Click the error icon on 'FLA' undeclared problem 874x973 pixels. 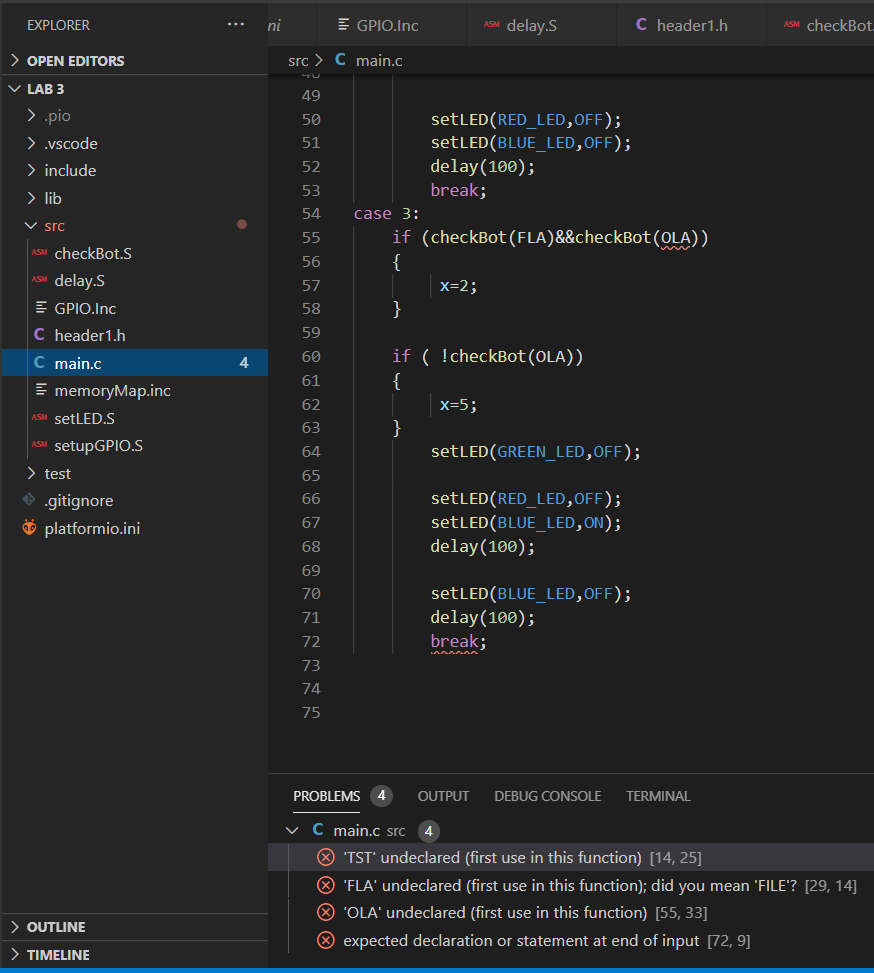(x=325, y=884)
